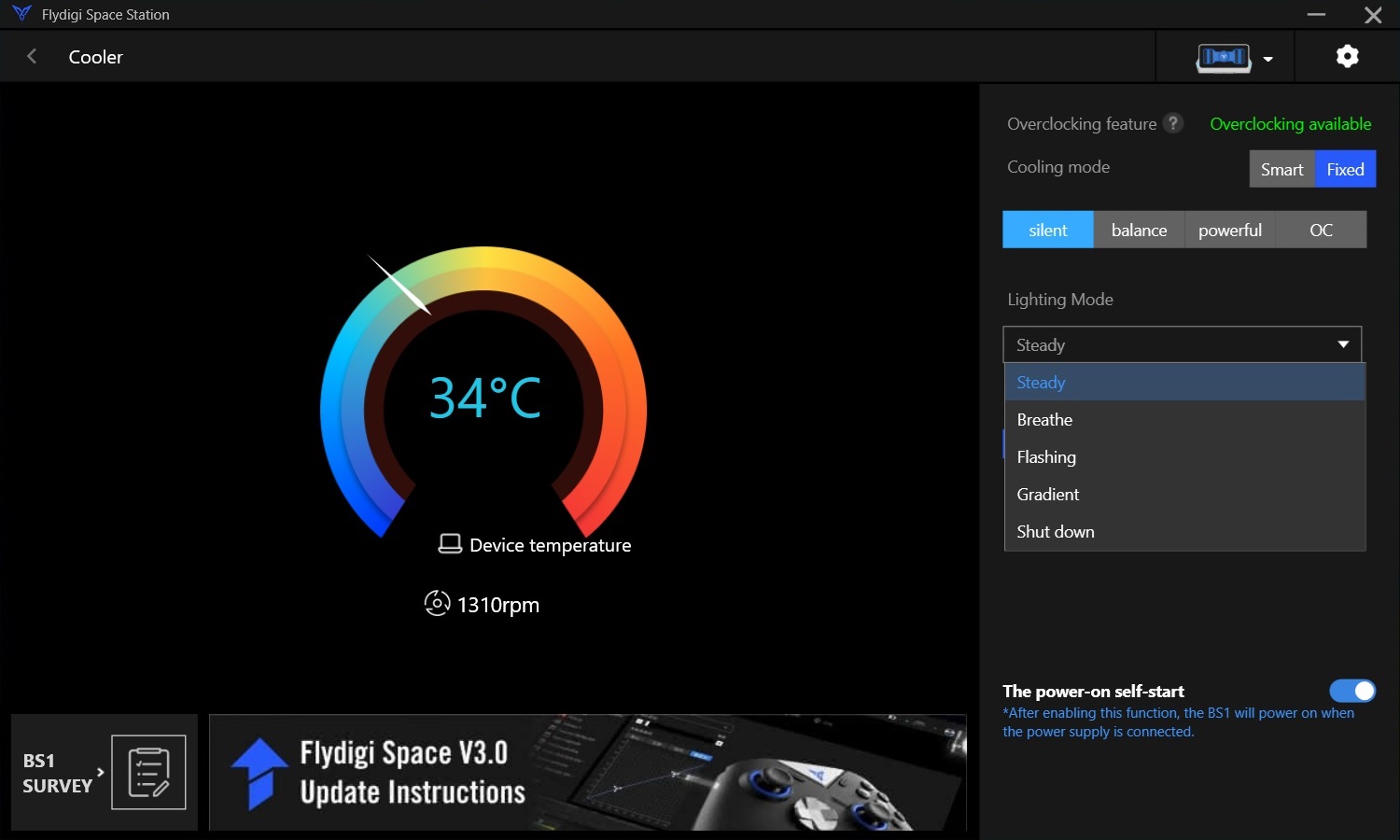Open the BS1 Survey banner
1400x840 pixels.
105,772
